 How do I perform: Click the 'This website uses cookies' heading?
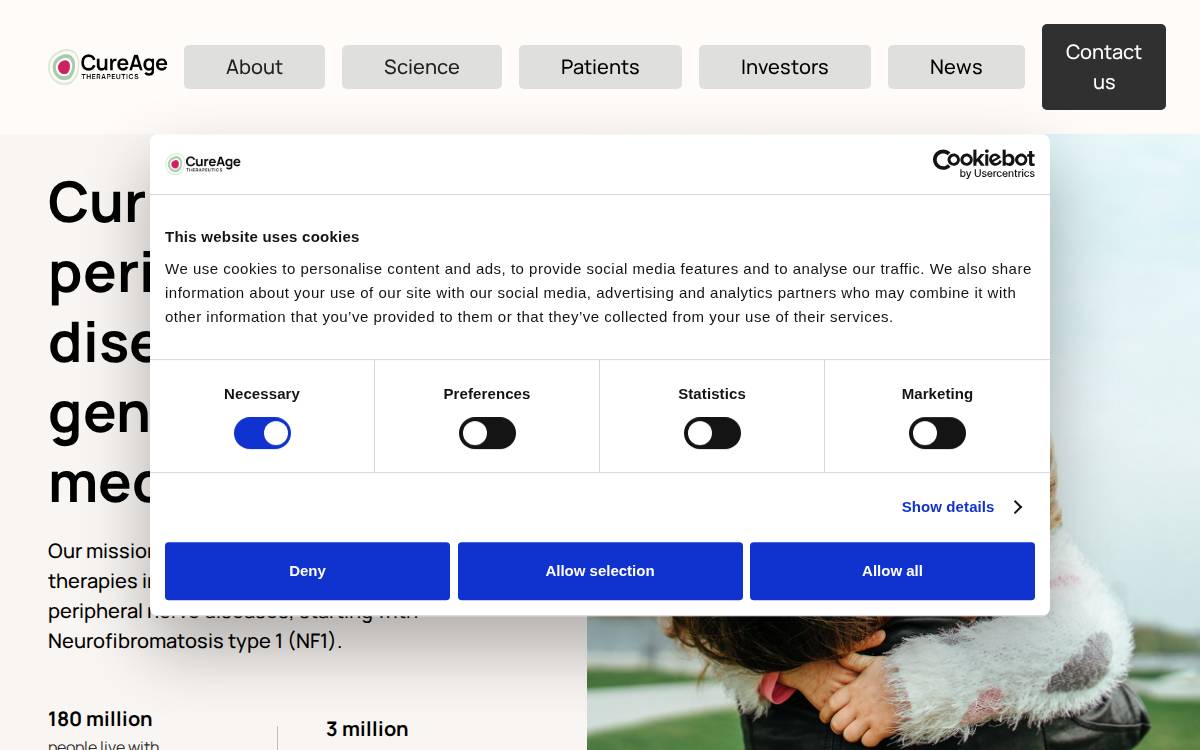coord(262,237)
